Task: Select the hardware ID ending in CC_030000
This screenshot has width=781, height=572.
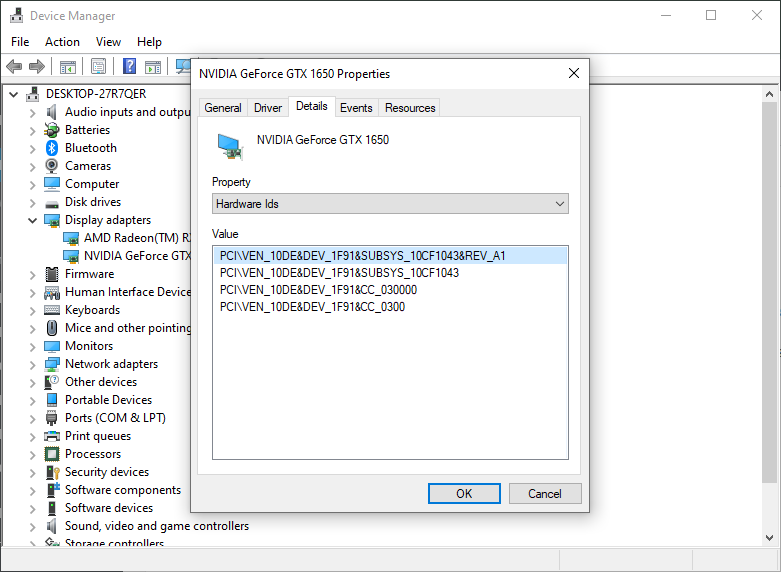Action: click(x=318, y=290)
